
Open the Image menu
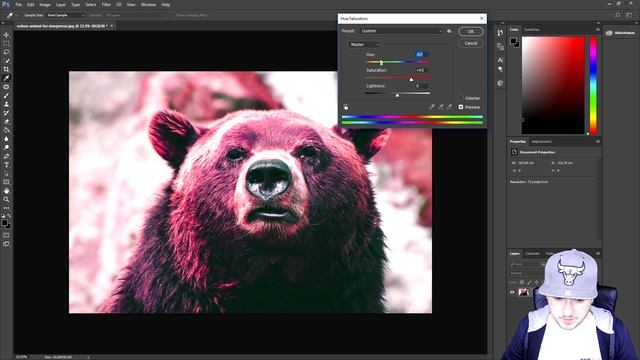(45, 4)
